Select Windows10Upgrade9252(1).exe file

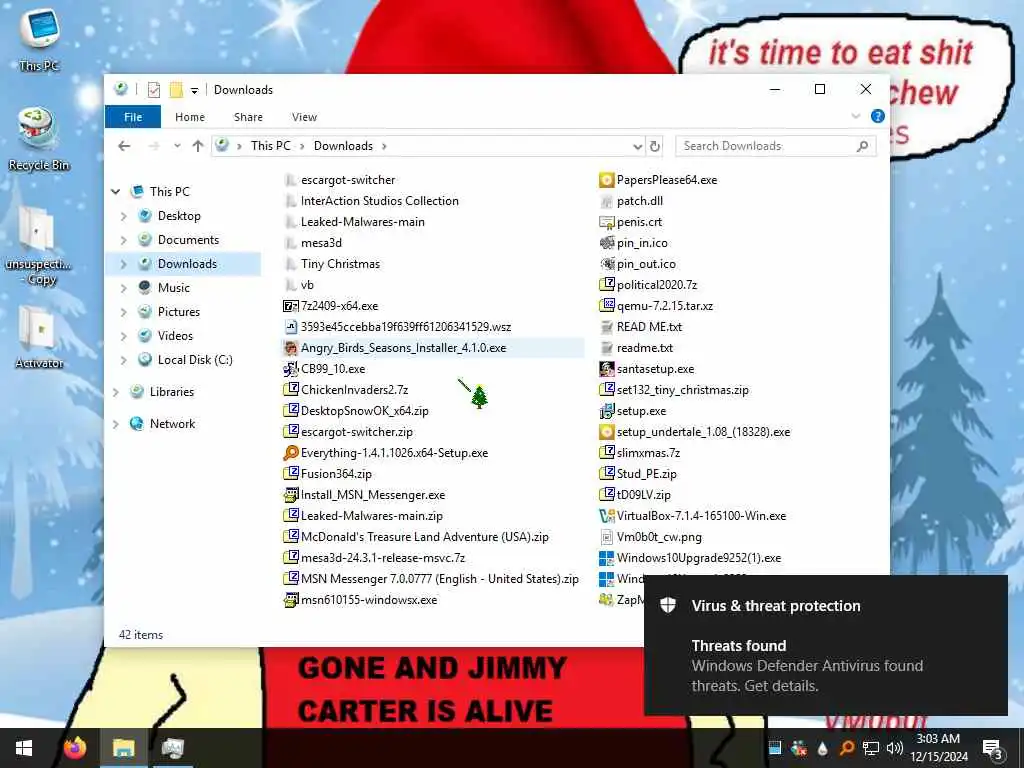[x=690, y=558]
